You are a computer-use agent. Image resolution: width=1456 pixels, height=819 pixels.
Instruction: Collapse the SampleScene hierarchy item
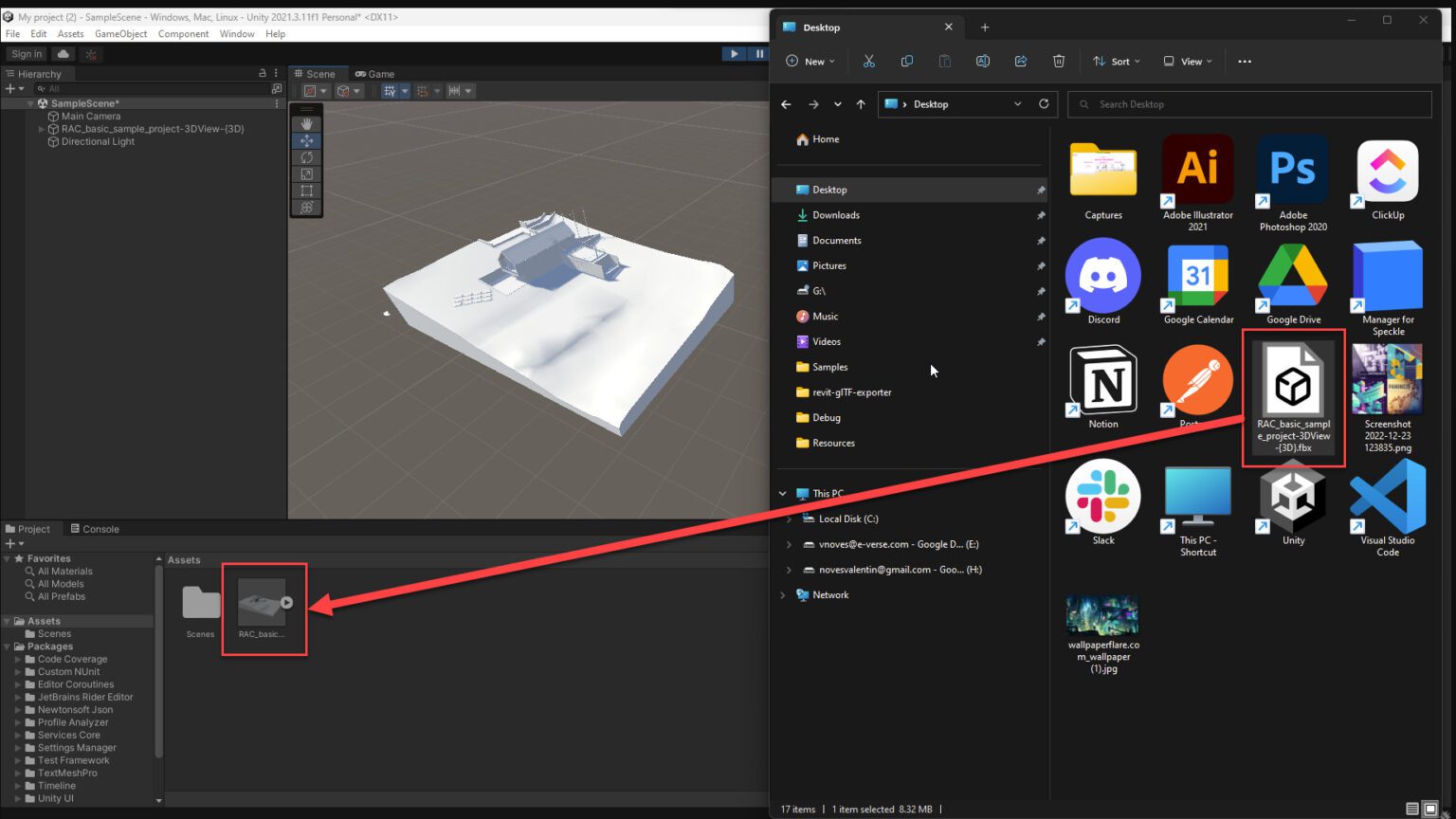pyautogui.click(x=30, y=102)
